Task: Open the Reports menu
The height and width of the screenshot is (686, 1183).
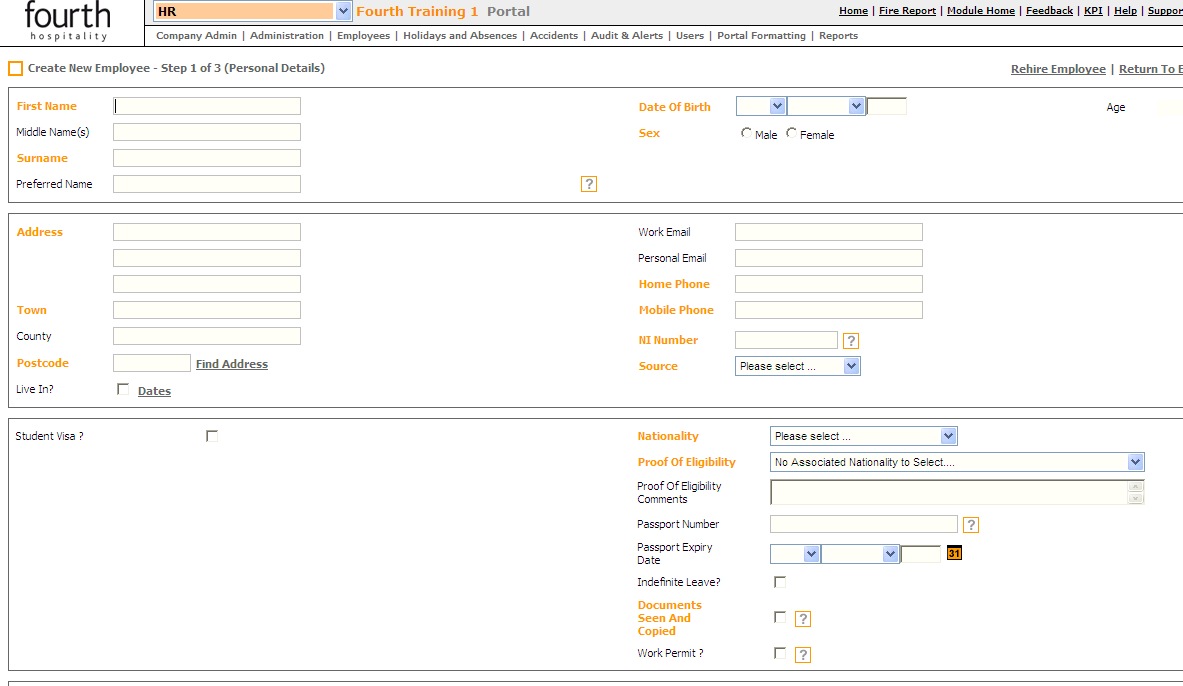Action: point(838,35)
